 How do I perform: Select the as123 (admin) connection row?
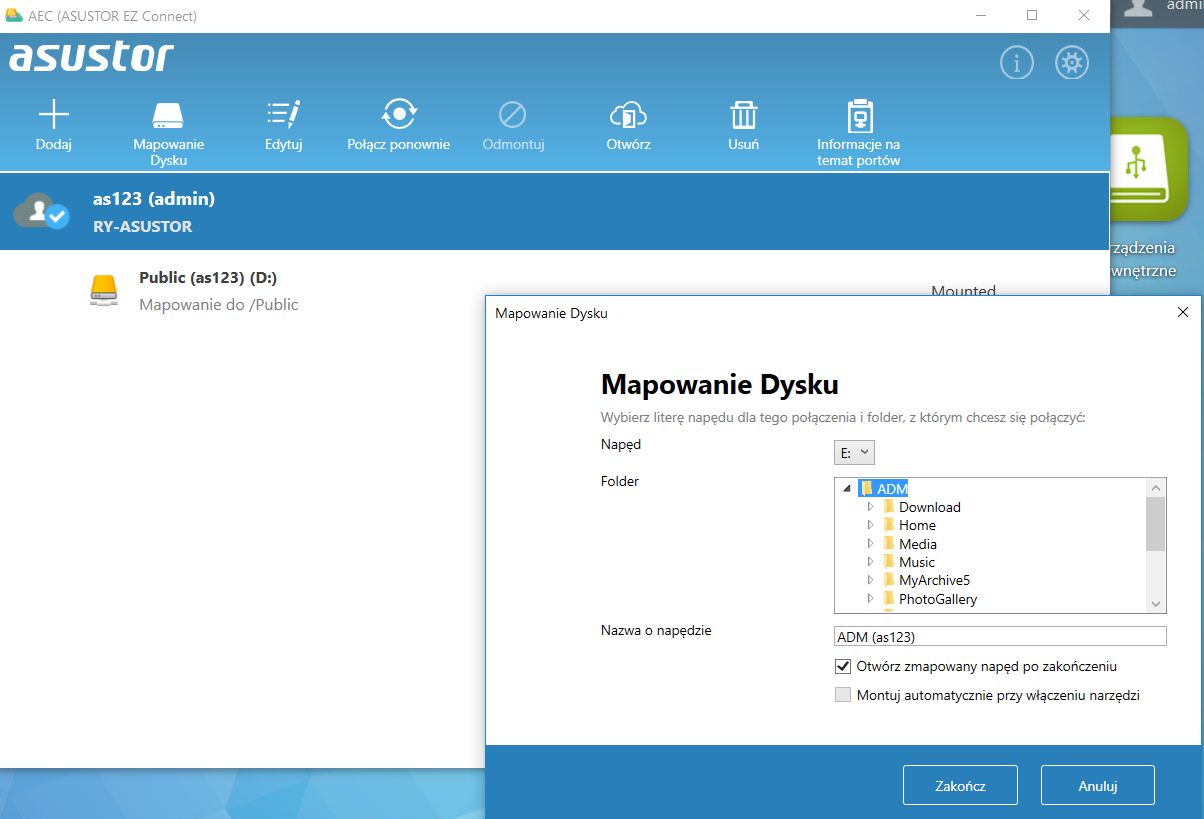pyautogui.click(x=554, y=211)
